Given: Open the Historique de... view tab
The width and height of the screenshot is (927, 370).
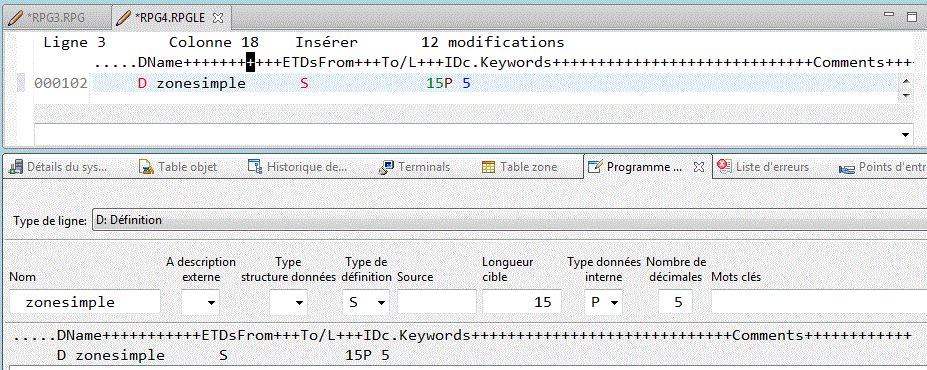Looking at the screenshot, I should point(297,167).
